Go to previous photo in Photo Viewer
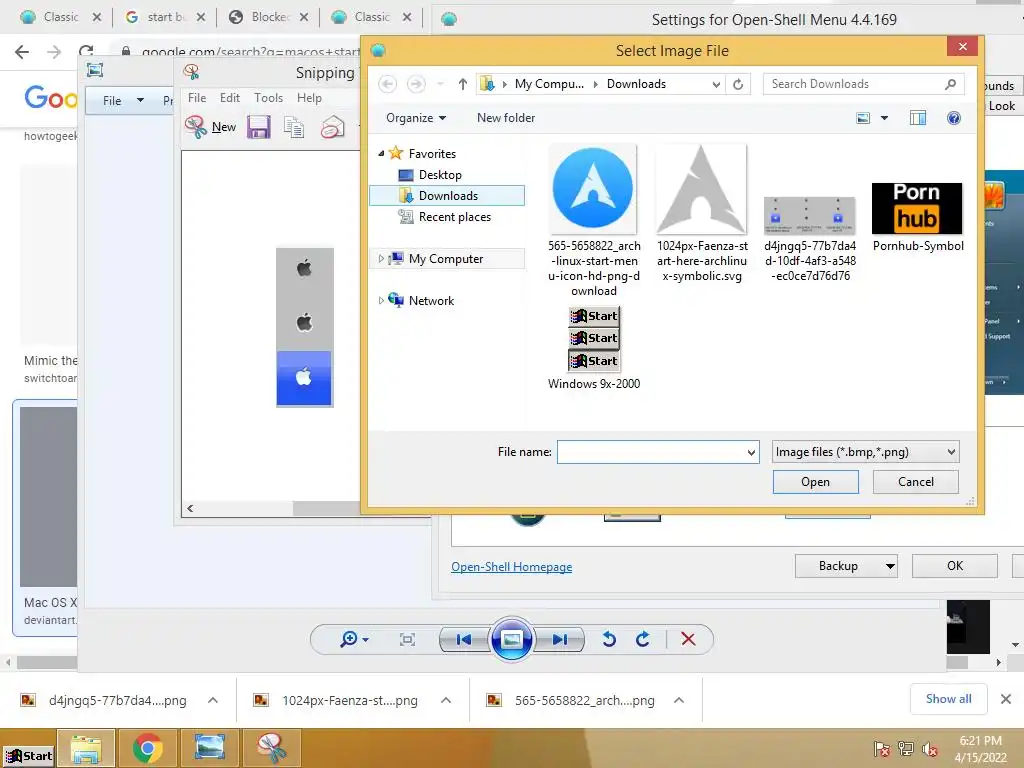The width and height of the screenshot is (1024, 768). [x=464, y=639]
